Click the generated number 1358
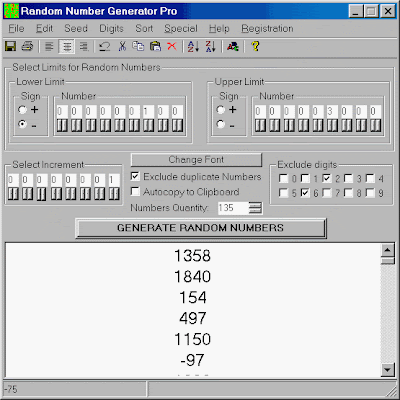Screen dimensions: 400x400 [193, 256]
